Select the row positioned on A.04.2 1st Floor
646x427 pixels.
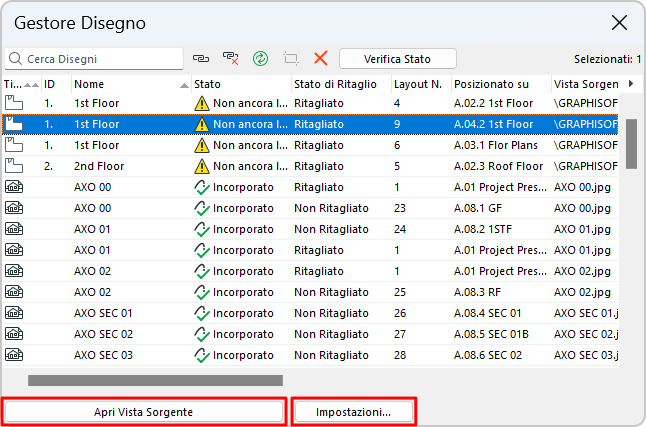(x=310, y=124)
